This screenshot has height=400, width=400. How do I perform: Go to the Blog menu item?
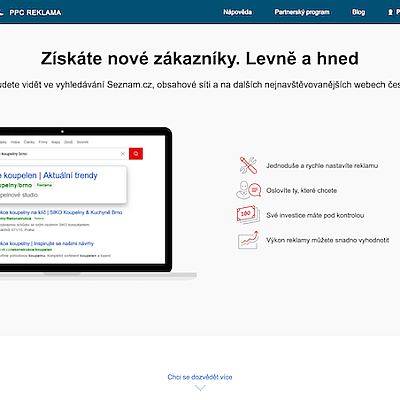[359, 12]
